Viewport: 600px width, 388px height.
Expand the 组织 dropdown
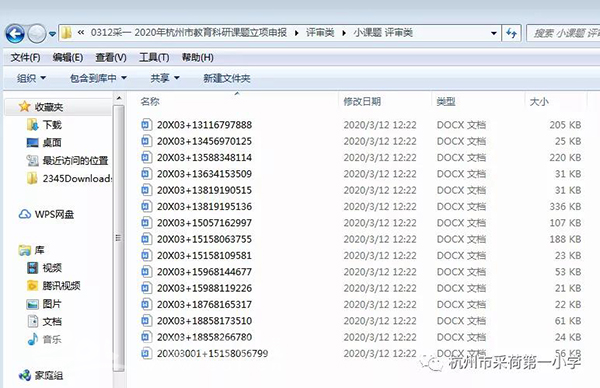[31, 78]
